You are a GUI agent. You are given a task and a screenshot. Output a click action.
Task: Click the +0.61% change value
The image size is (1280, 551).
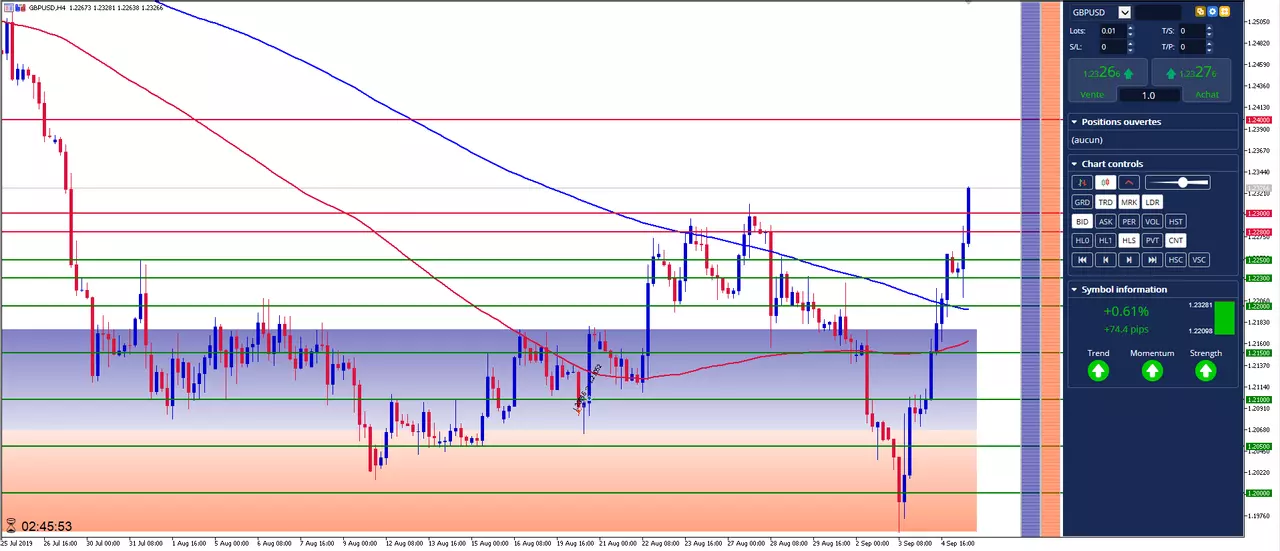pos(1125,311)
